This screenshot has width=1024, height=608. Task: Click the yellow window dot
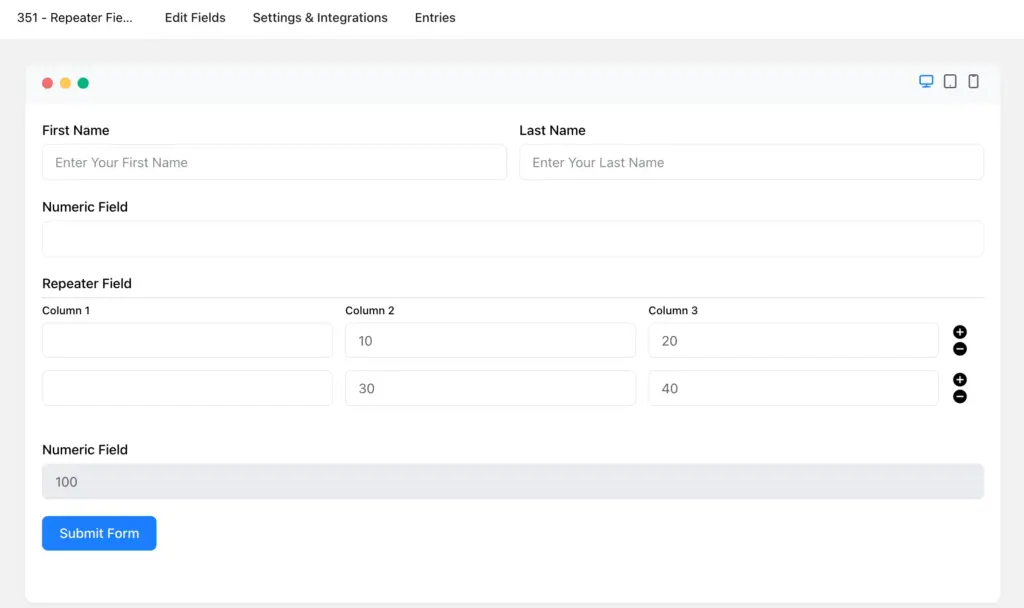click(65, 83)
